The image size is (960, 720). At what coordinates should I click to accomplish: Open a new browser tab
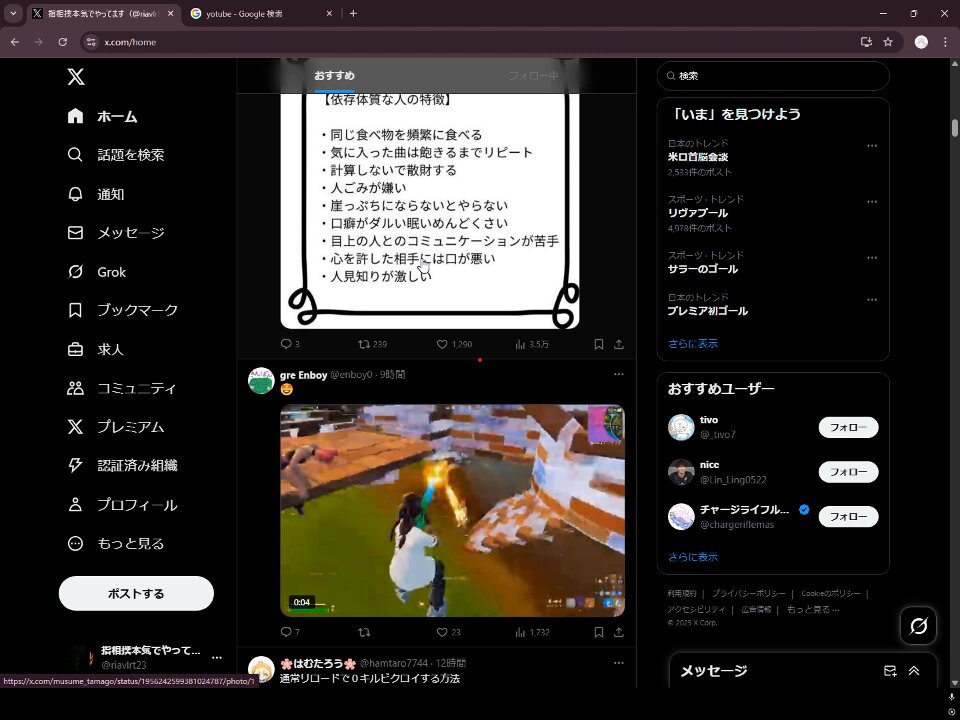pyautogui.click(x=353, y=13)
